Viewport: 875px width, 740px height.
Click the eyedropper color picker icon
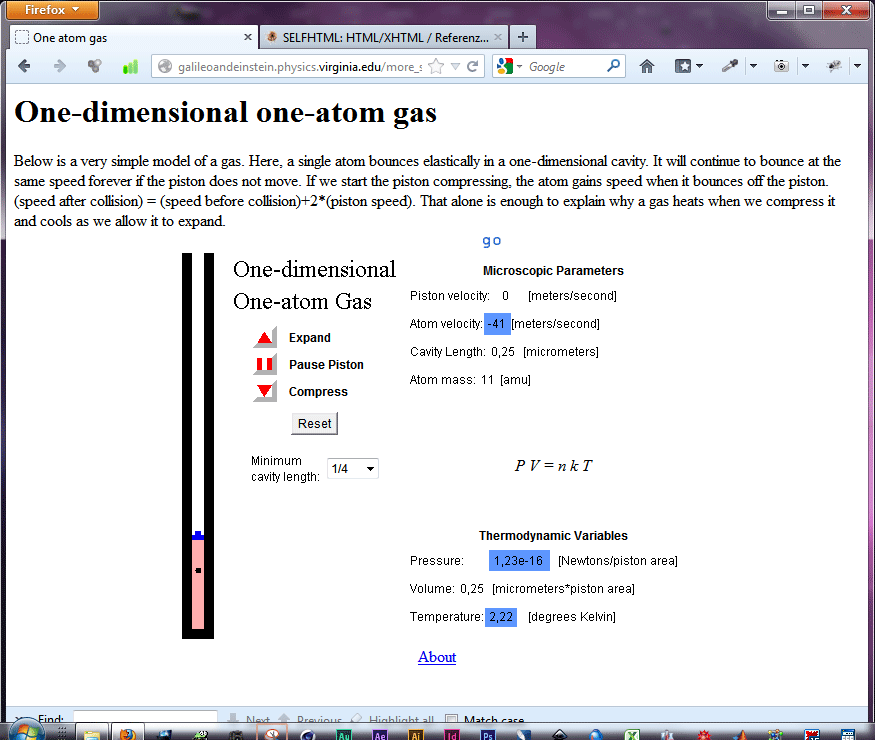point(732,66)
